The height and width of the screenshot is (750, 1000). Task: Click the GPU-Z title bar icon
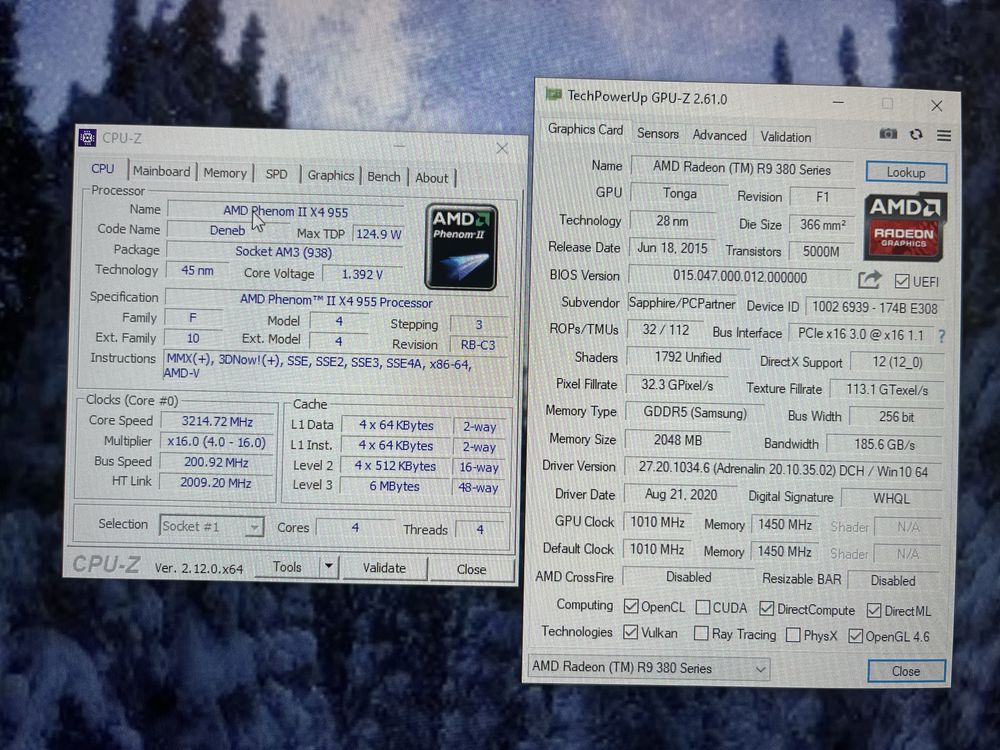coord(553,95)
